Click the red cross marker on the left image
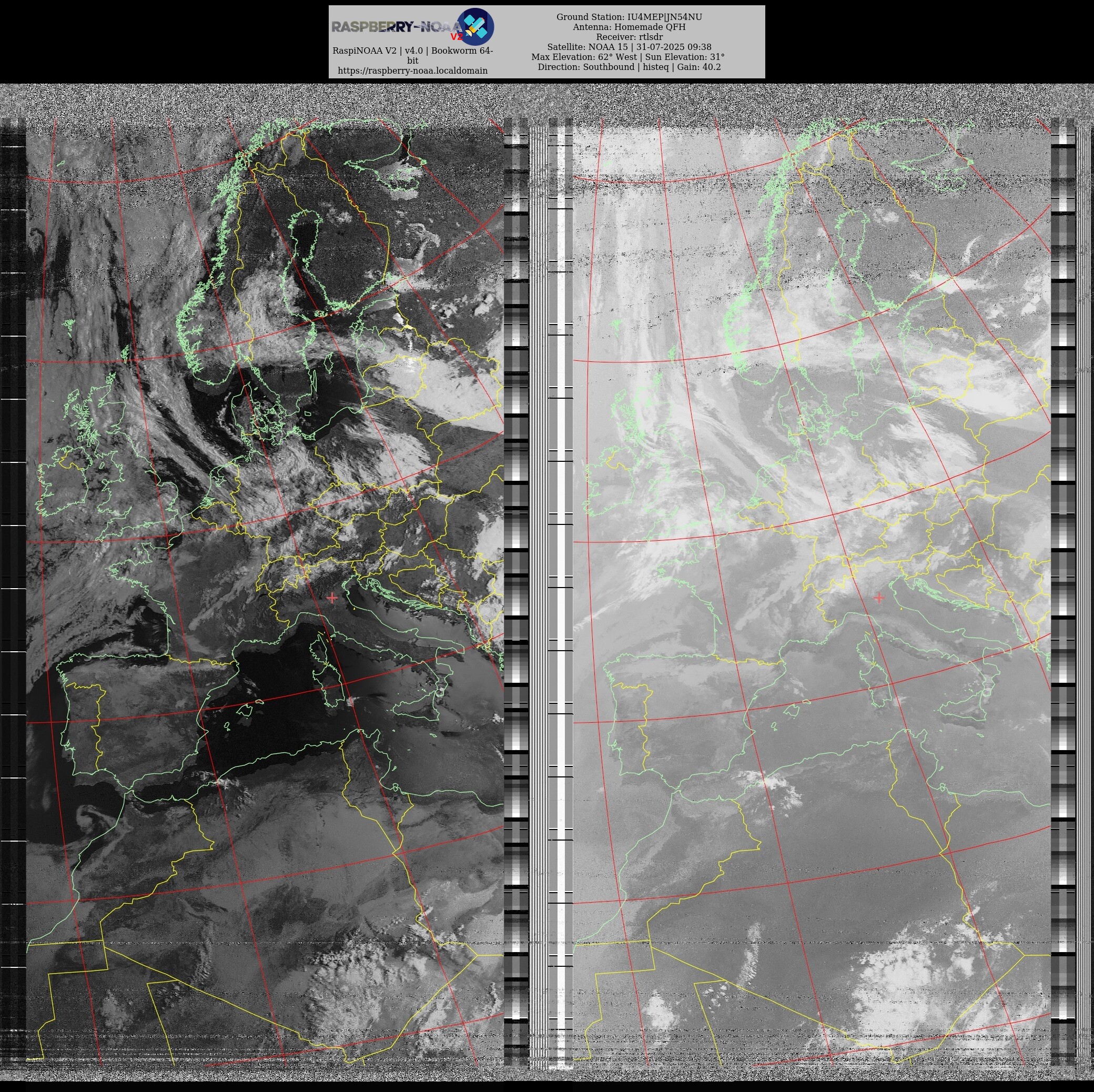1094x1092 pixels. point(332,598)
